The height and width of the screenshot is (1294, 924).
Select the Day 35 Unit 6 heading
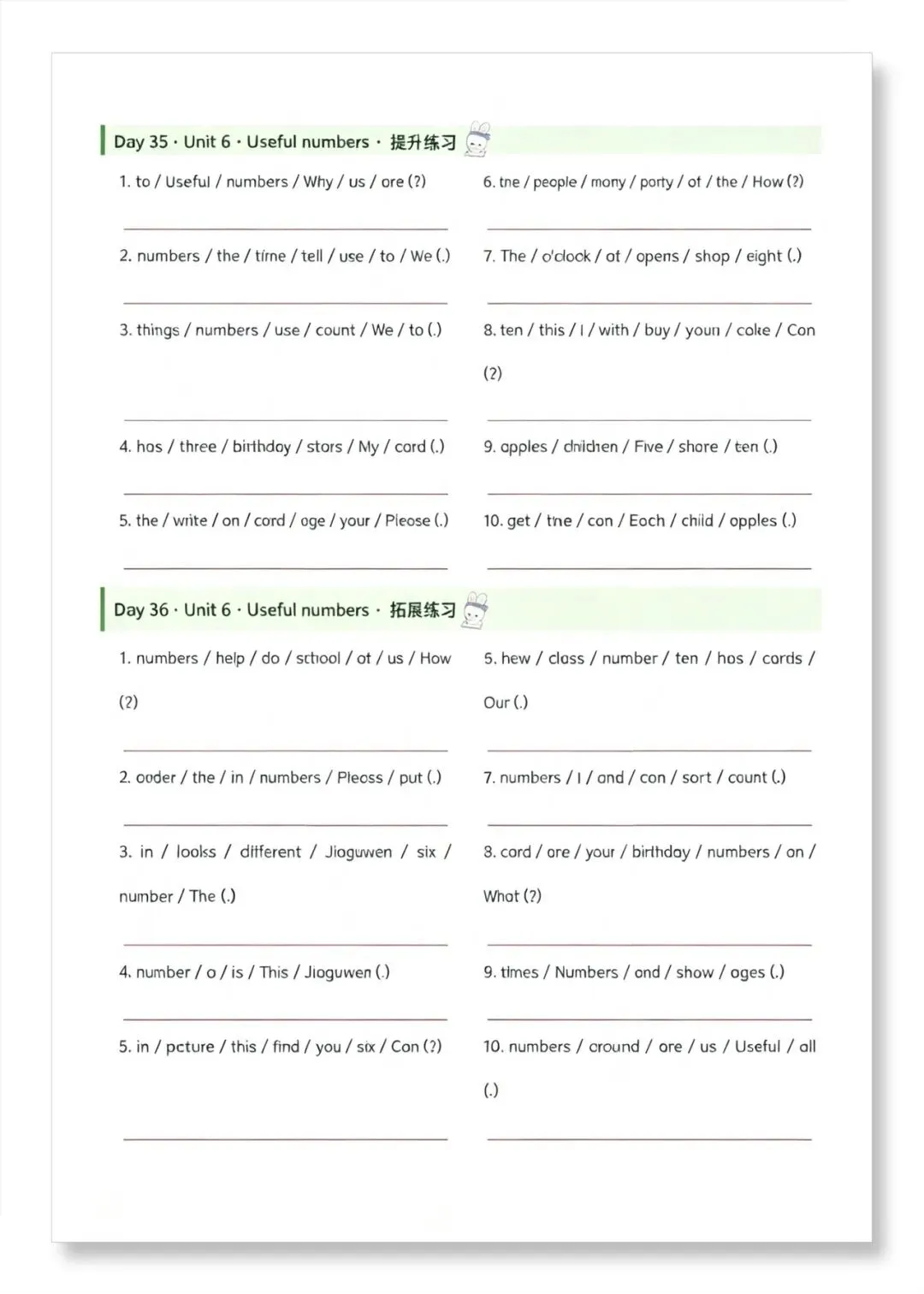285,142
